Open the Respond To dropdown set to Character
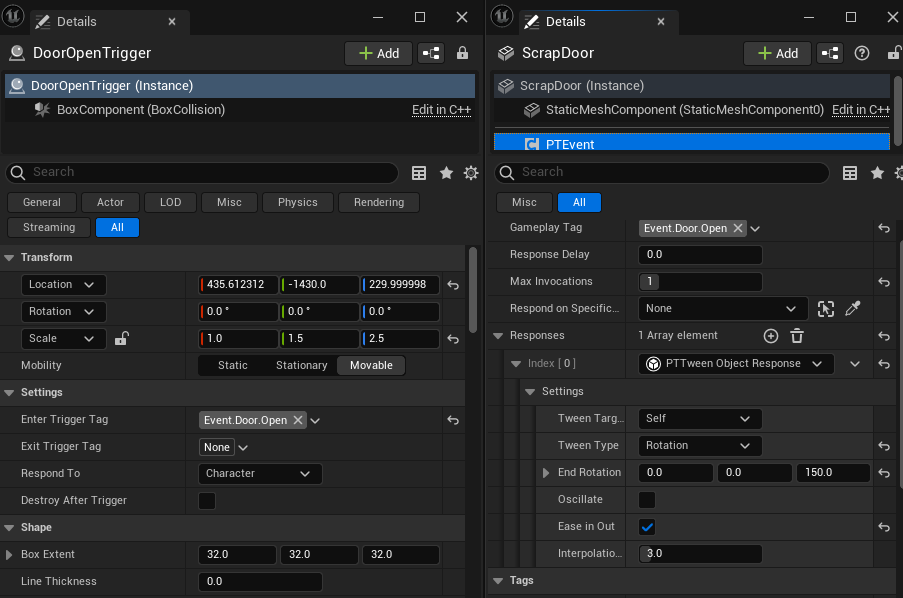903x598 pixels. click(259, 473)
